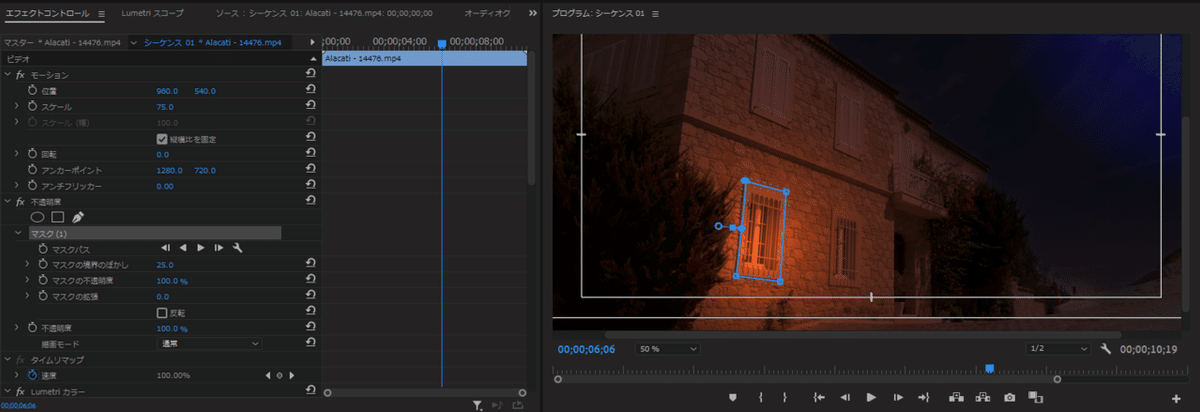Open the comparison view button

pyautogui.click(x=1036, y=397)
